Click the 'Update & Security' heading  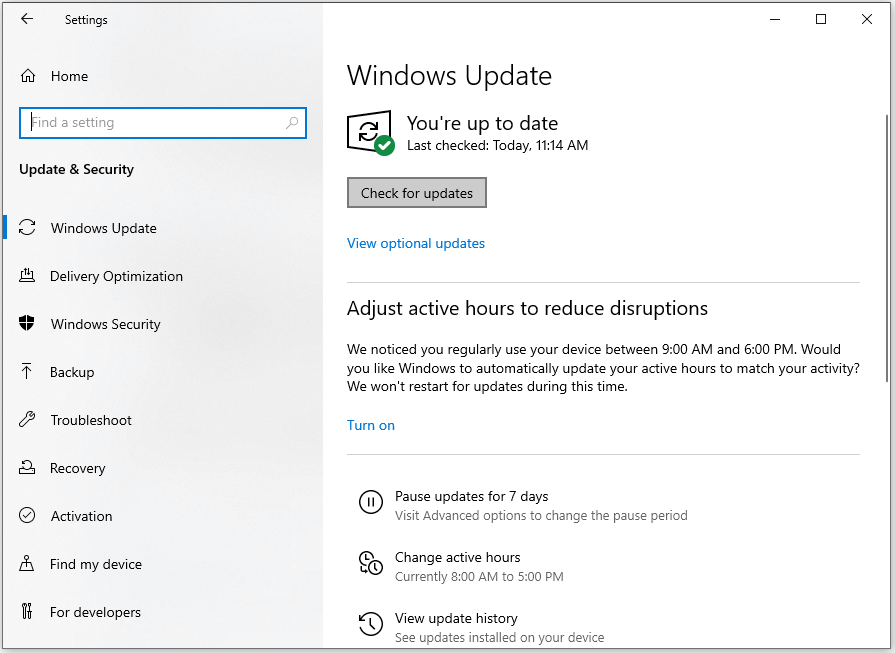click(x=76, y=170)
